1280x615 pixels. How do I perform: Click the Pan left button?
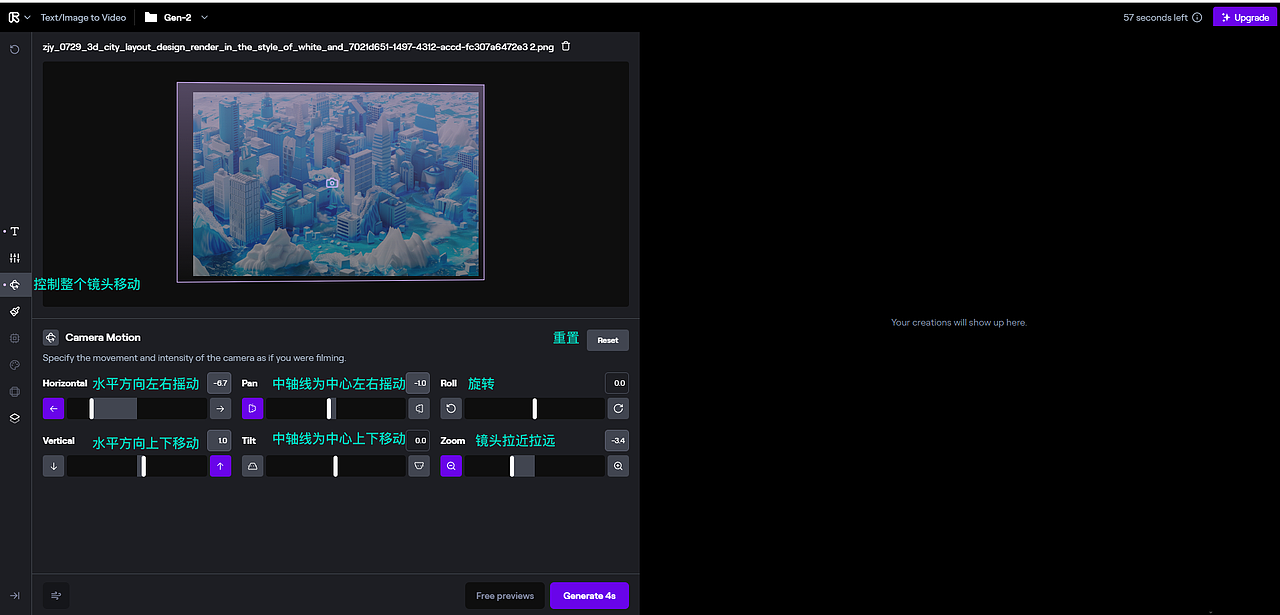252,408
